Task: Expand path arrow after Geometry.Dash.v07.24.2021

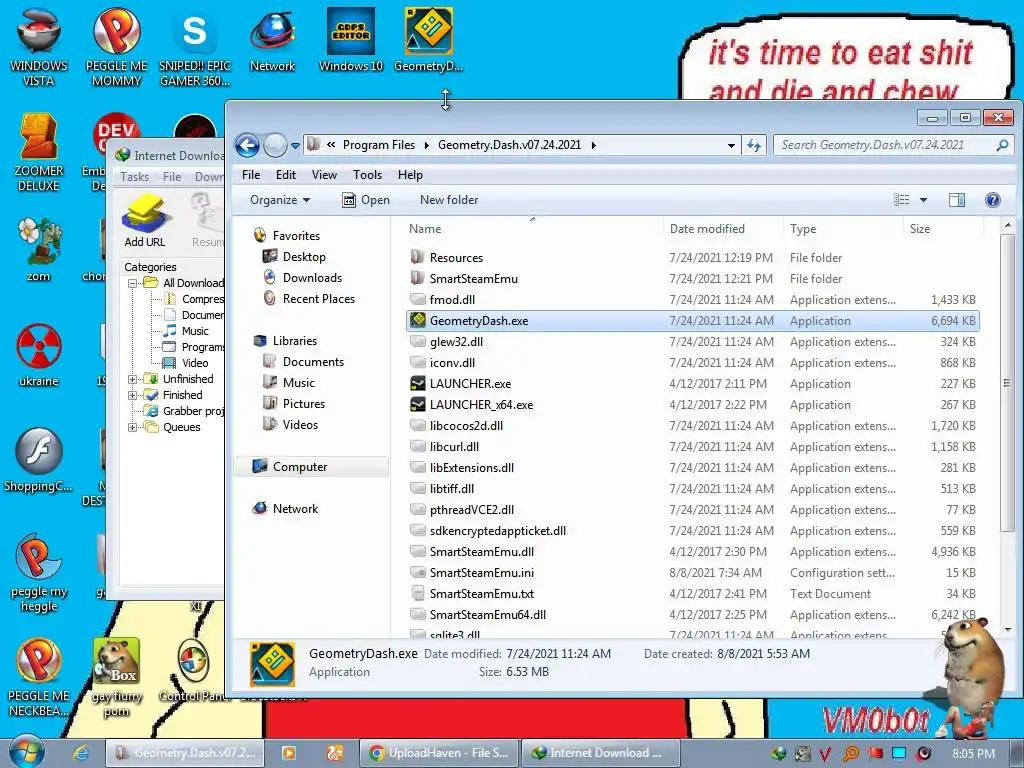Action: pyautogui.click(x=593, y=145)
